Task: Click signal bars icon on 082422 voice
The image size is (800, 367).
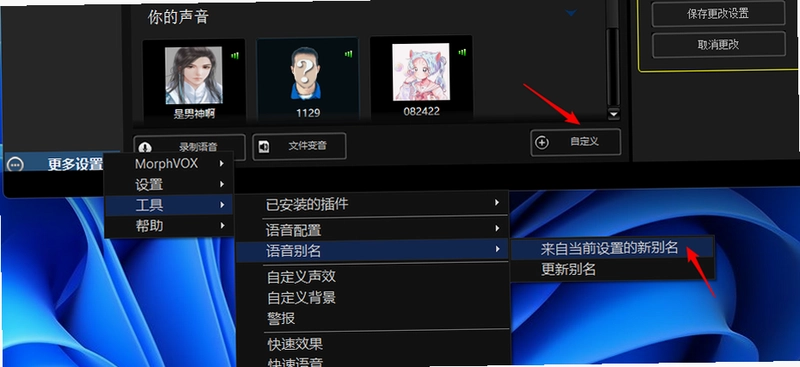Action: click(462, 52)
